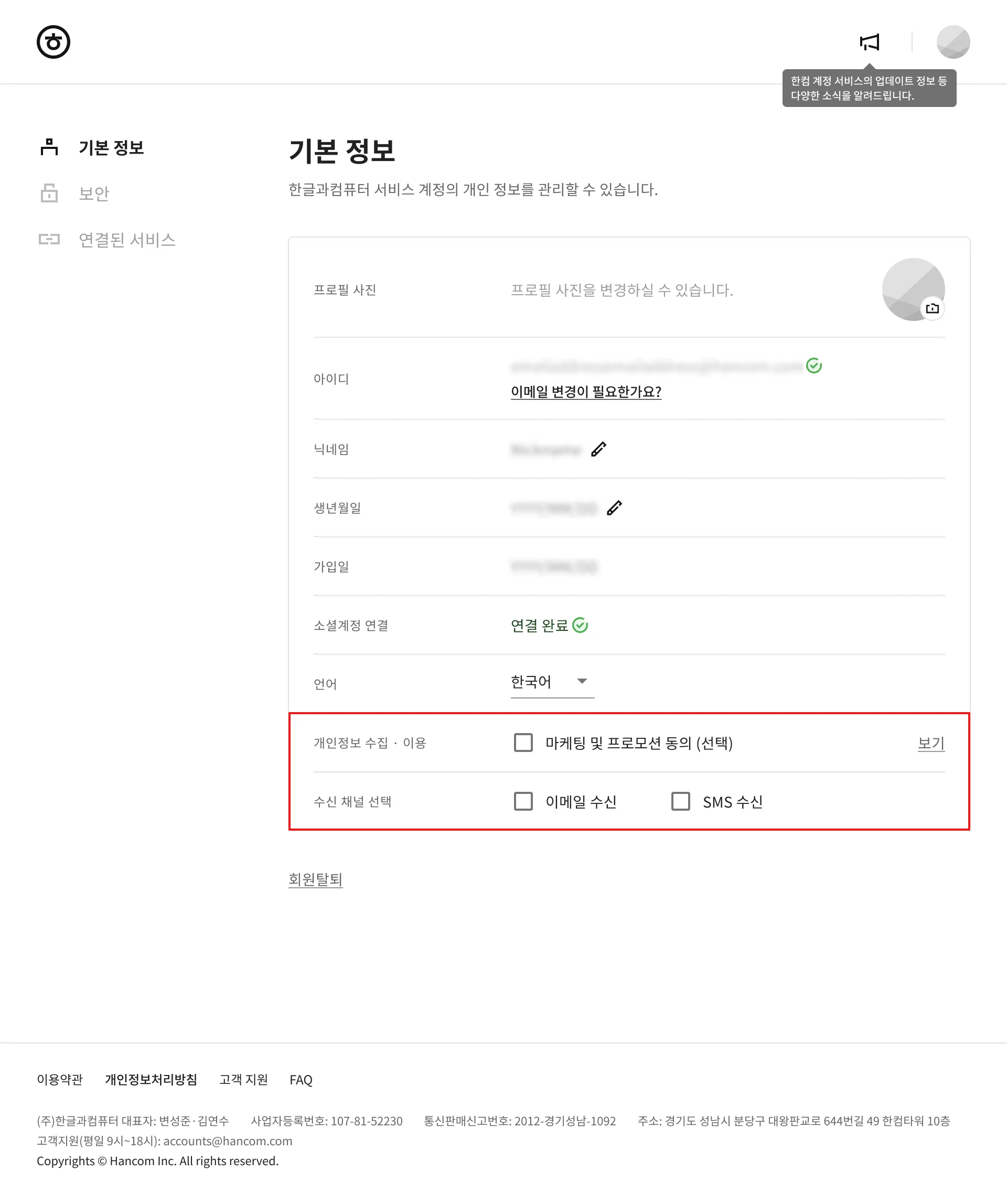Open the 한국어 language dropdown

pos(539,682)
